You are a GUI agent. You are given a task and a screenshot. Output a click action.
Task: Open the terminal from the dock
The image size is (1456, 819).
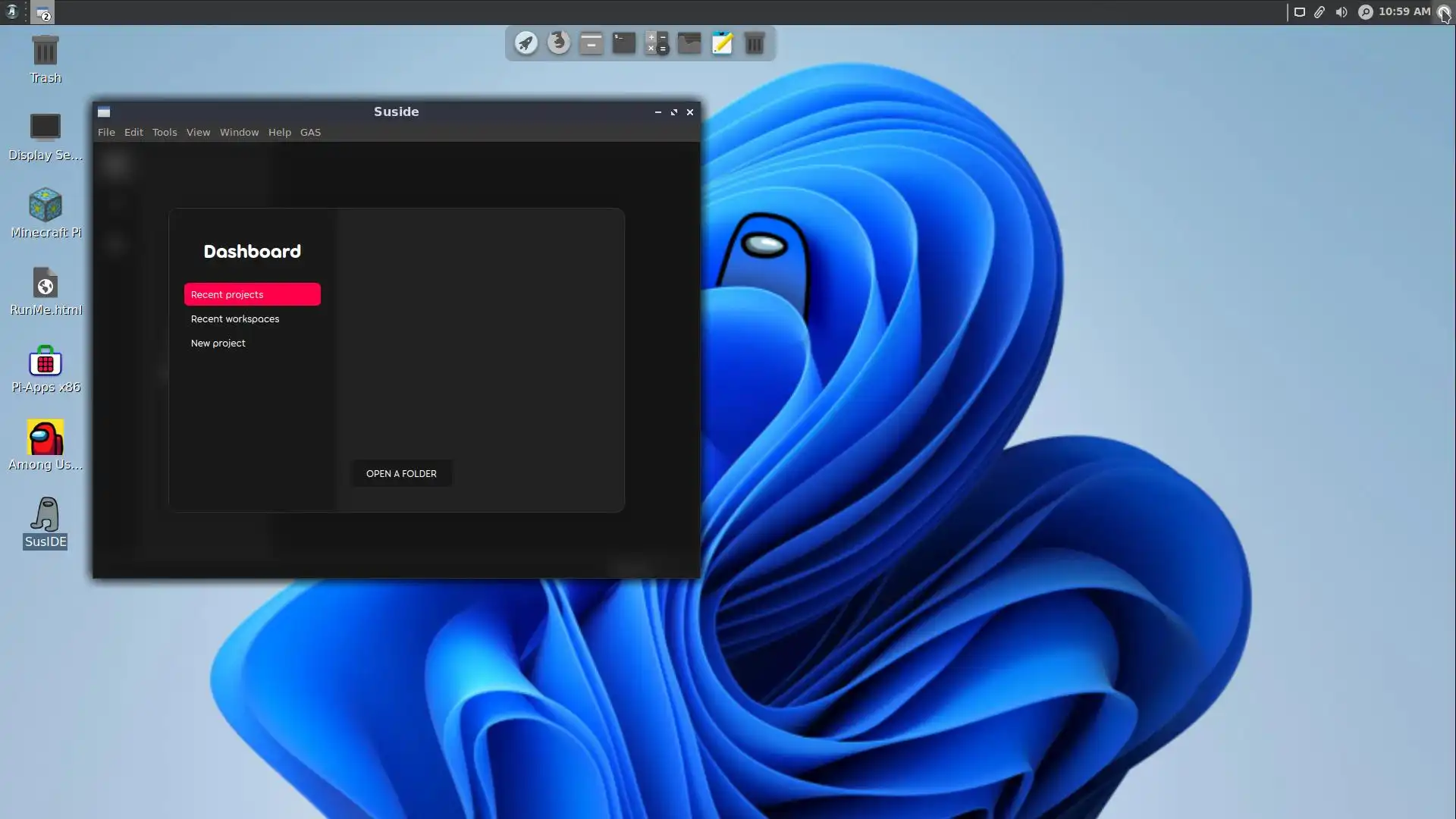point(623,42)
